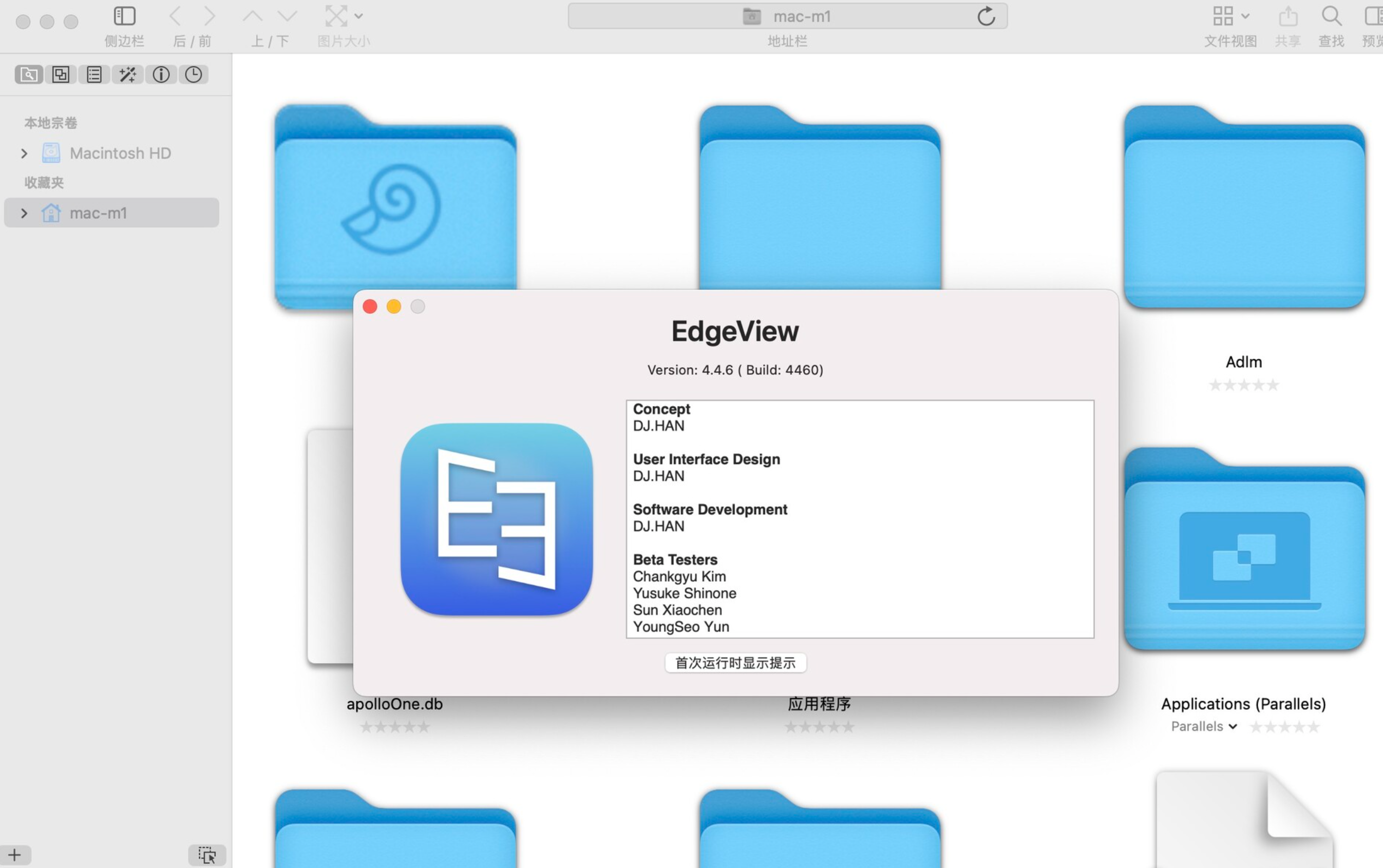
Task: Expand the mac-m1 tree node
Action: click(24, 213)
